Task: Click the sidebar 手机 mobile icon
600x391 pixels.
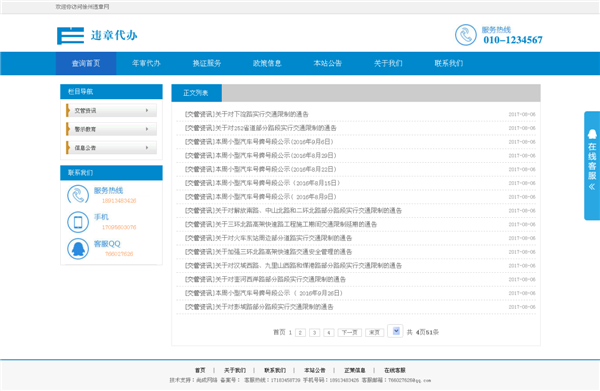Action: [x=78, y=222]
